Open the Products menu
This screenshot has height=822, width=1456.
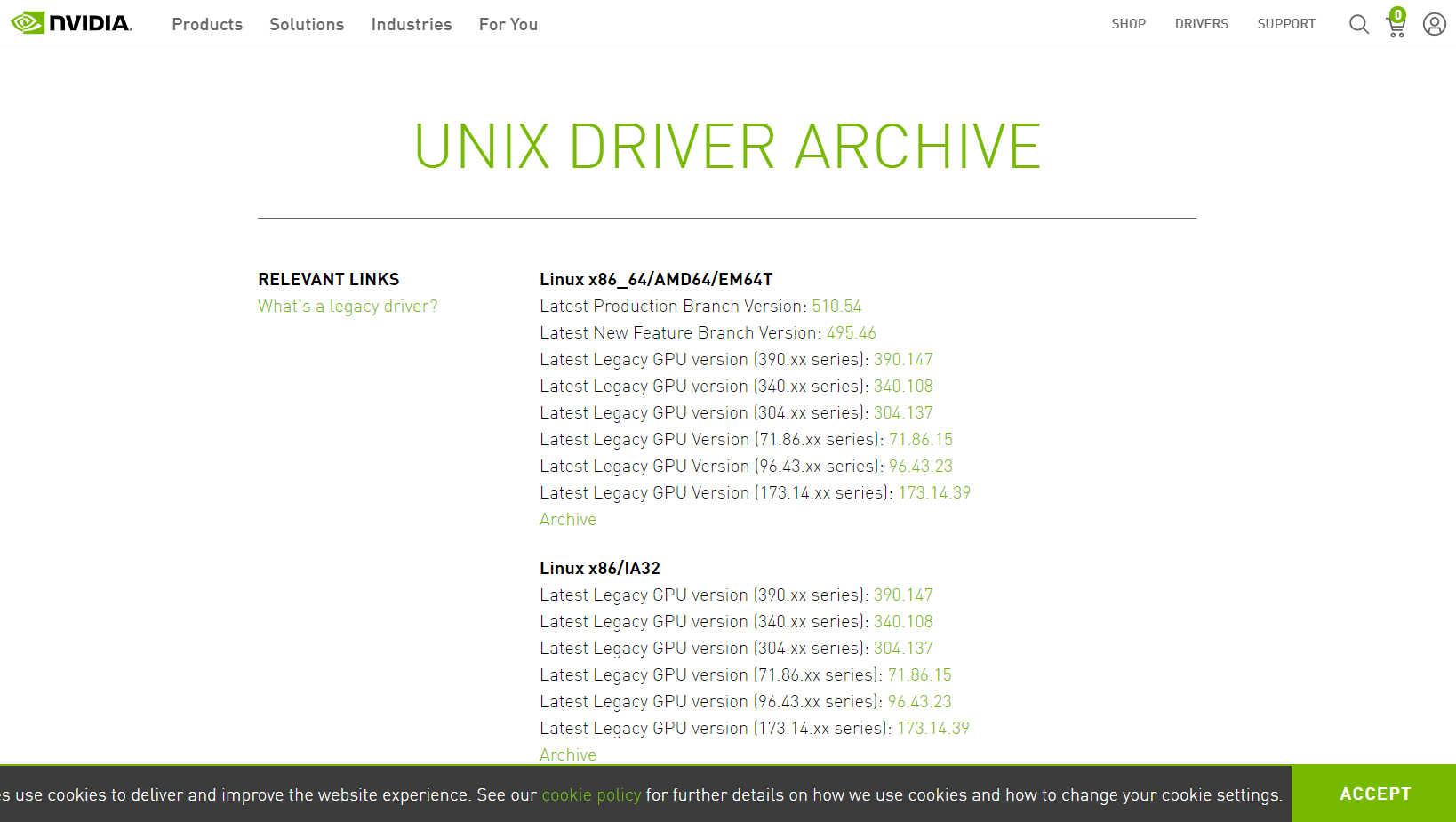click(x=207, y=24)
